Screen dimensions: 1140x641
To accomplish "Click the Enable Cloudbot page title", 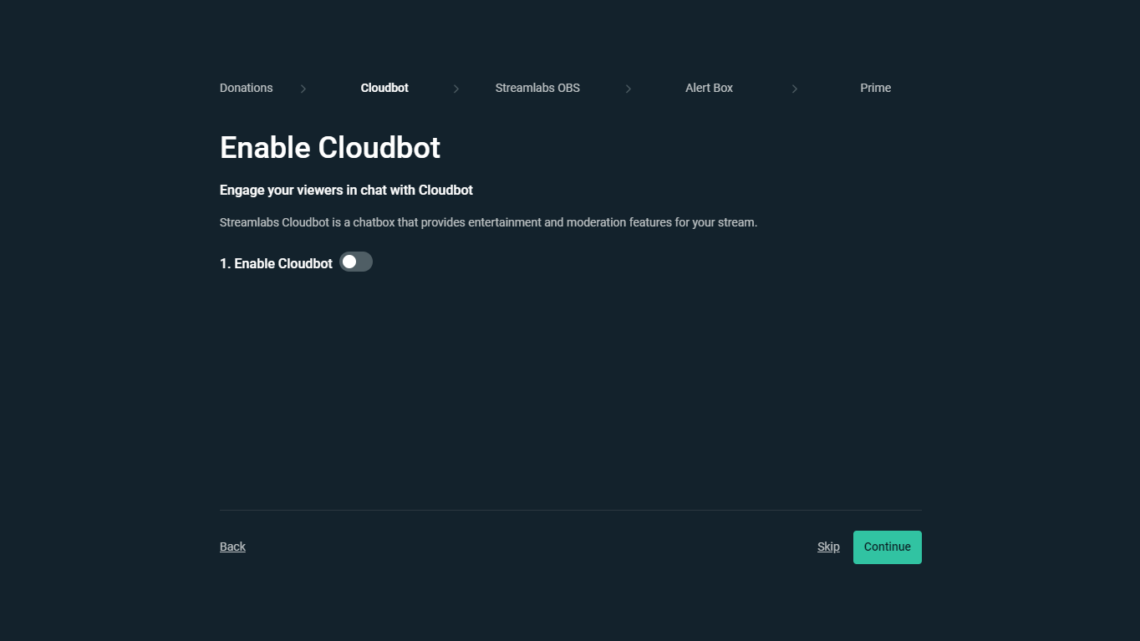I will [x=330, y=147].
